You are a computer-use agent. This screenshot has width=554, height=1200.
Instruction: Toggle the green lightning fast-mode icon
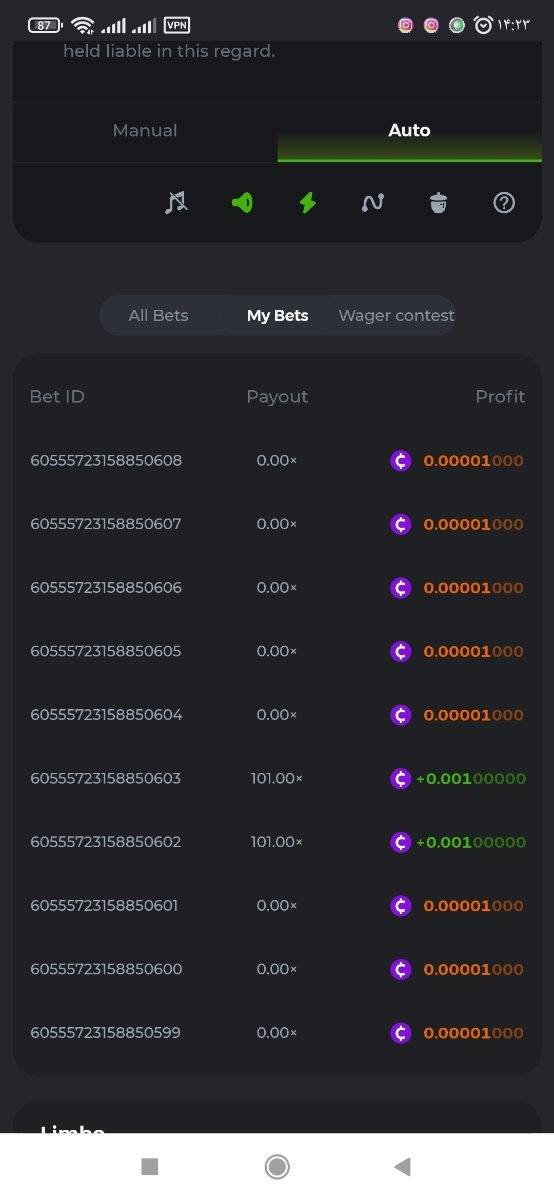coord(308,202)
